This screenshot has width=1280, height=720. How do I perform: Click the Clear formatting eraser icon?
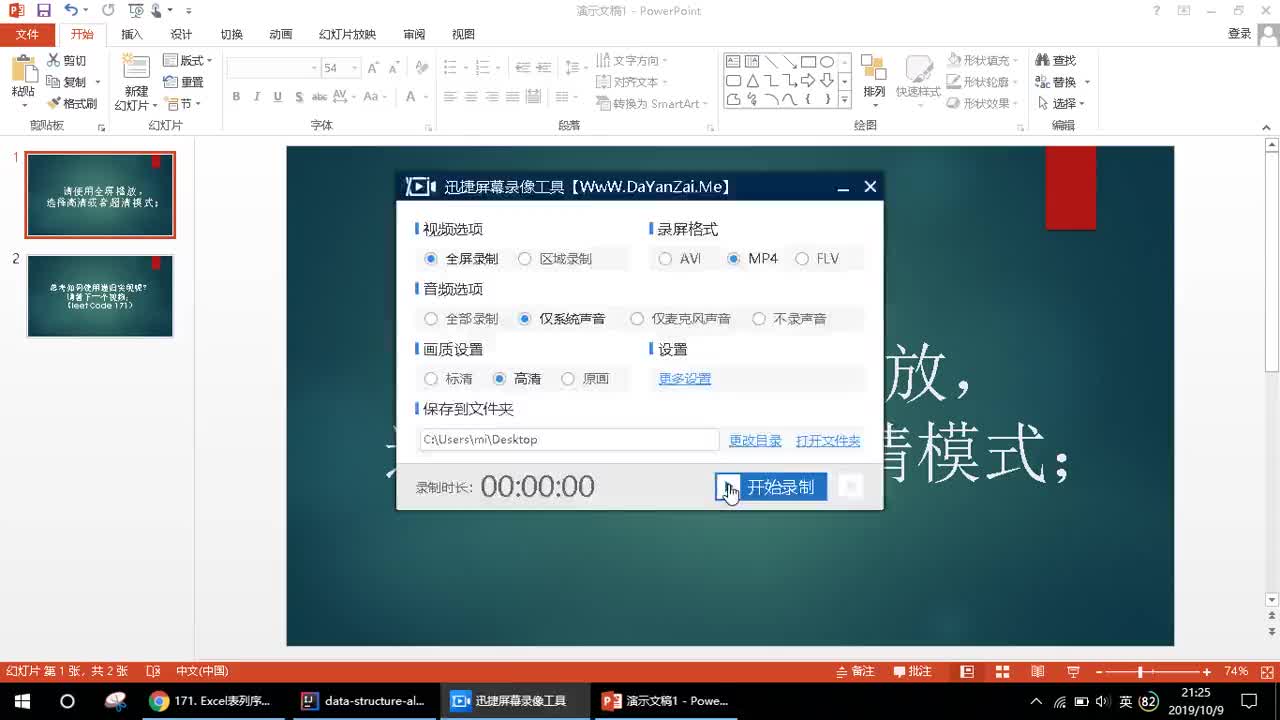point(422,68)
